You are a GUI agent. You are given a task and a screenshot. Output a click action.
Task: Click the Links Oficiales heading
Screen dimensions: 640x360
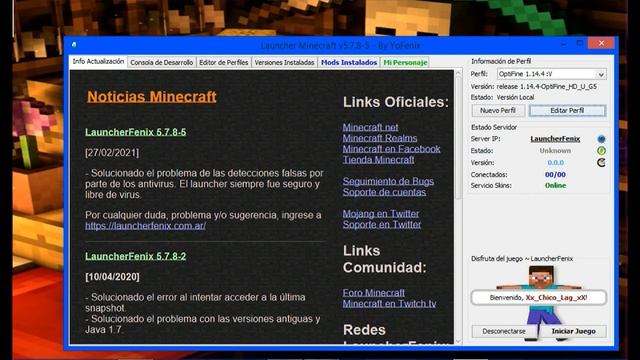396,102
